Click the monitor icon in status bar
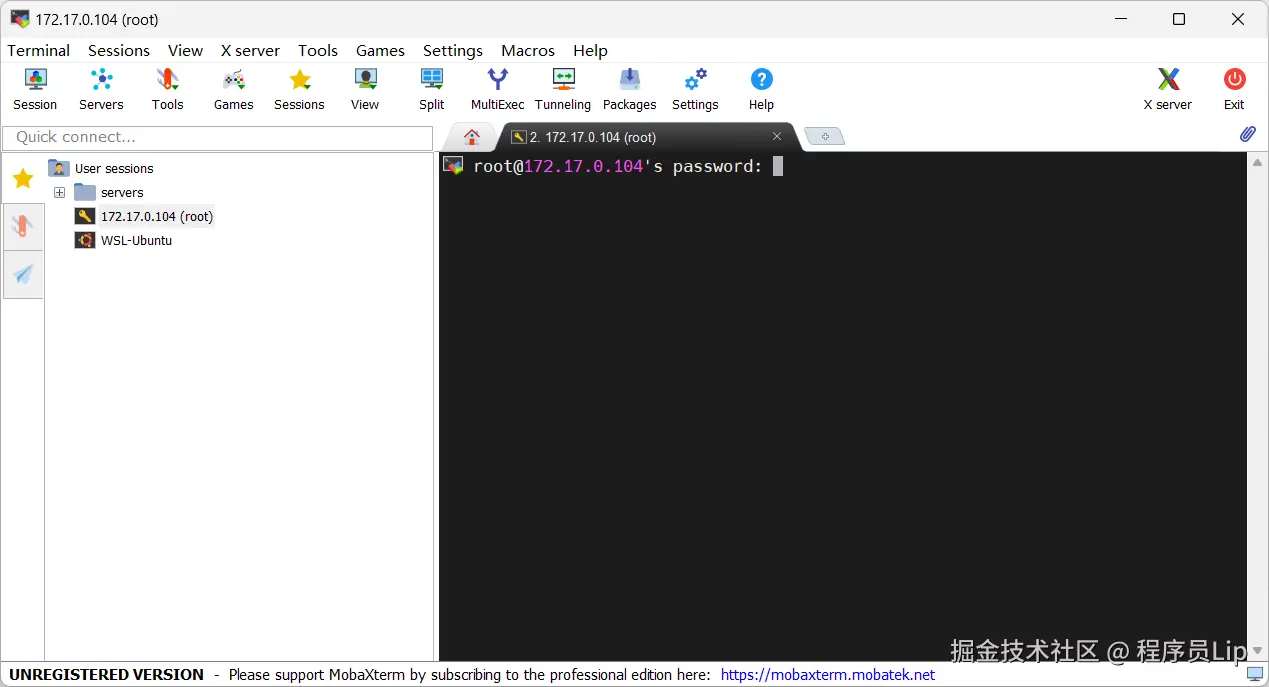Image resolution: width=1269 pixels, height=687 pixels. coord(1254,675)
